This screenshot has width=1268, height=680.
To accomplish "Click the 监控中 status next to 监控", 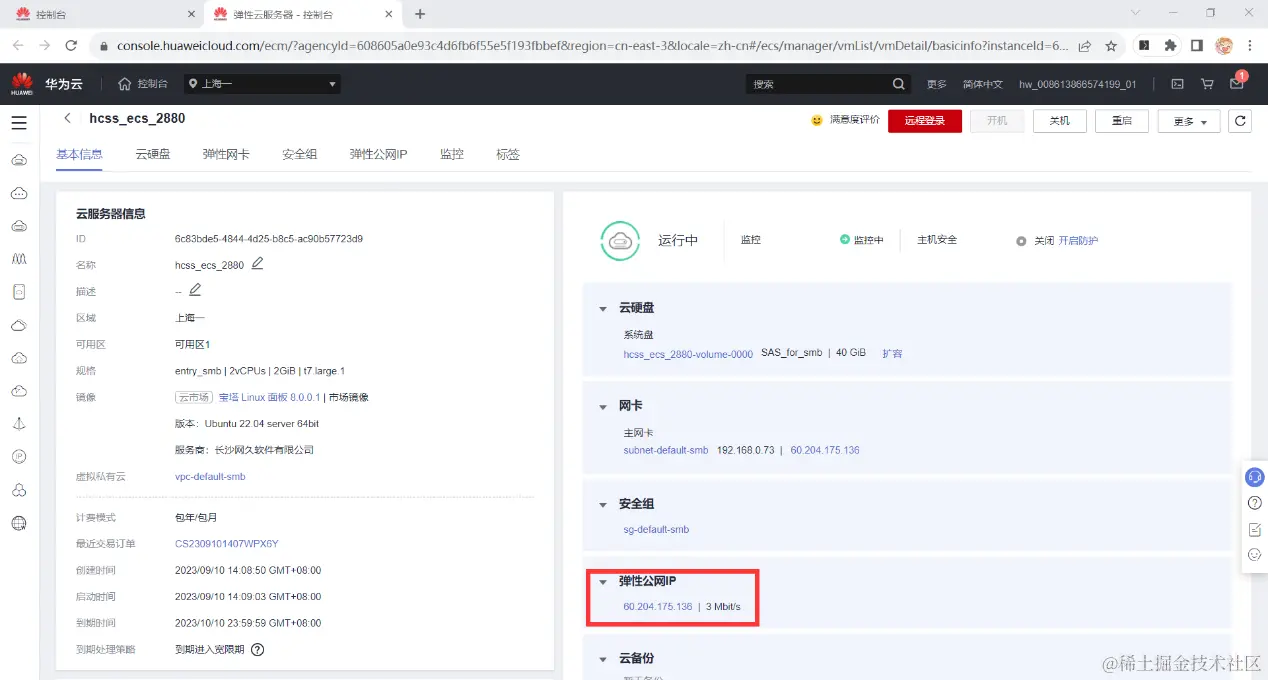I will 862,240.
